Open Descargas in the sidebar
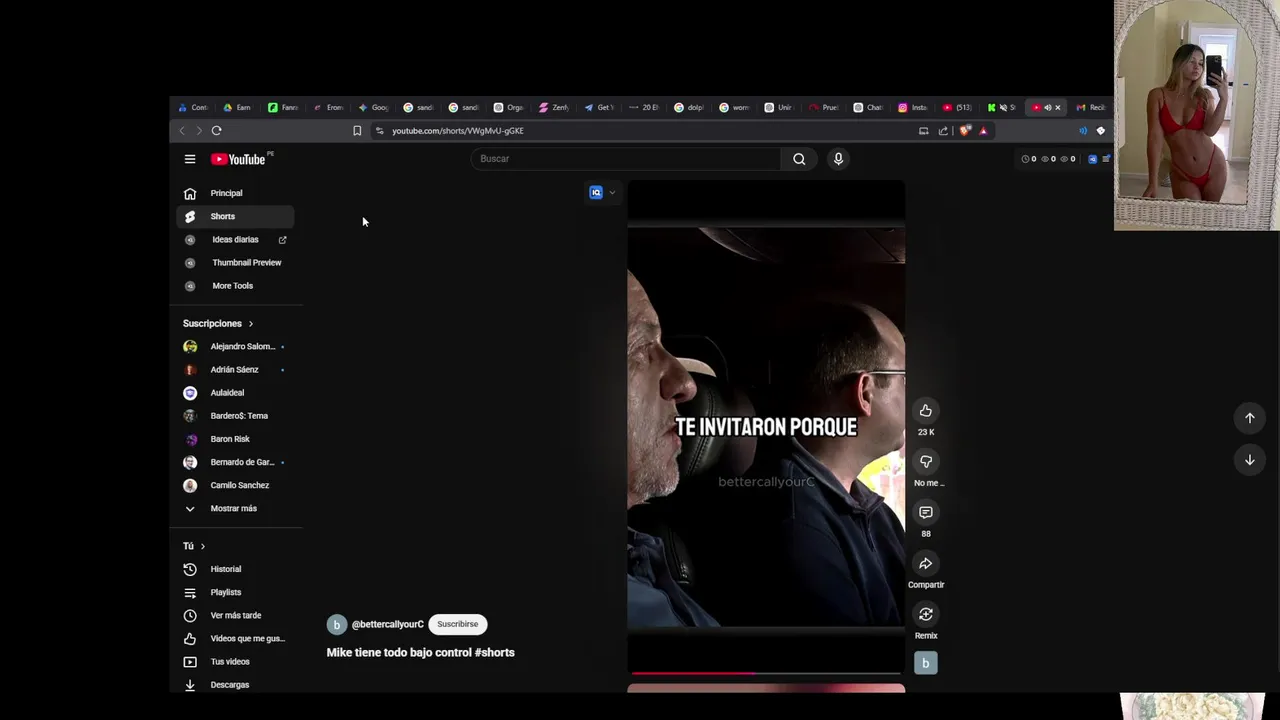 (x=235, y=684)
